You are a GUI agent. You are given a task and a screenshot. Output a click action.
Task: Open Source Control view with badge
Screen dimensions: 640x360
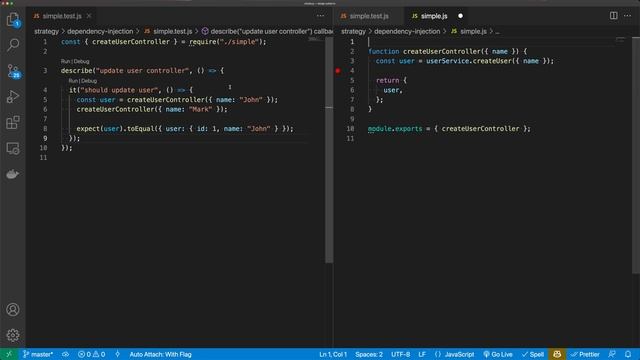13,71
